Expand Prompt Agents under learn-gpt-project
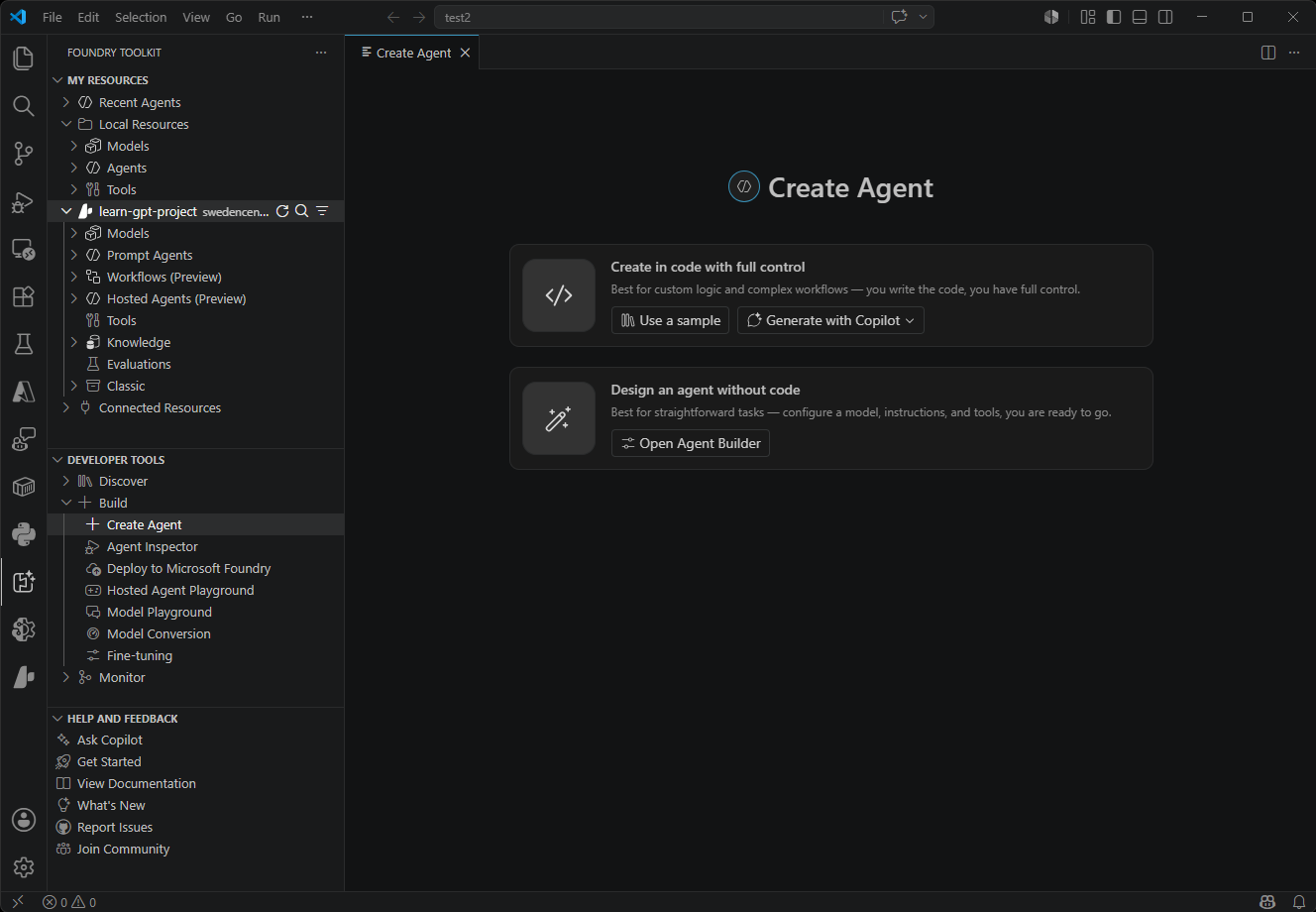The height and width of the screenshot is (912, 1316). pos(74,255)
